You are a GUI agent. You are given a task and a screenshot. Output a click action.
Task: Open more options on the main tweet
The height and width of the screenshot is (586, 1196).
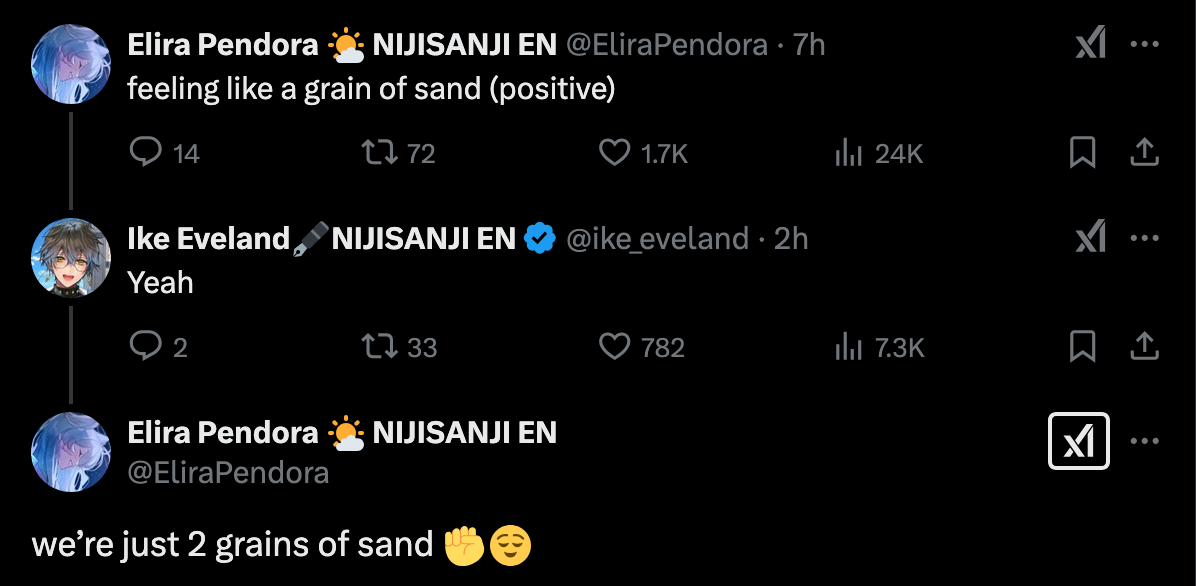point(1144,441)
